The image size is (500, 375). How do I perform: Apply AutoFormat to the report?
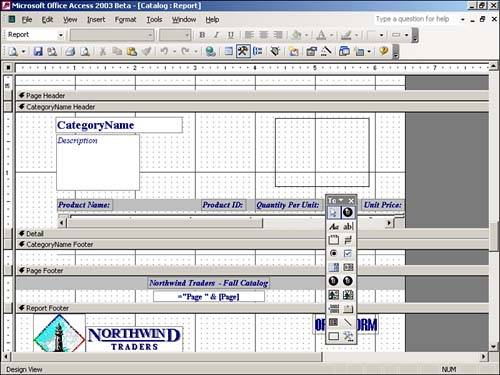[x=275, y=51]
